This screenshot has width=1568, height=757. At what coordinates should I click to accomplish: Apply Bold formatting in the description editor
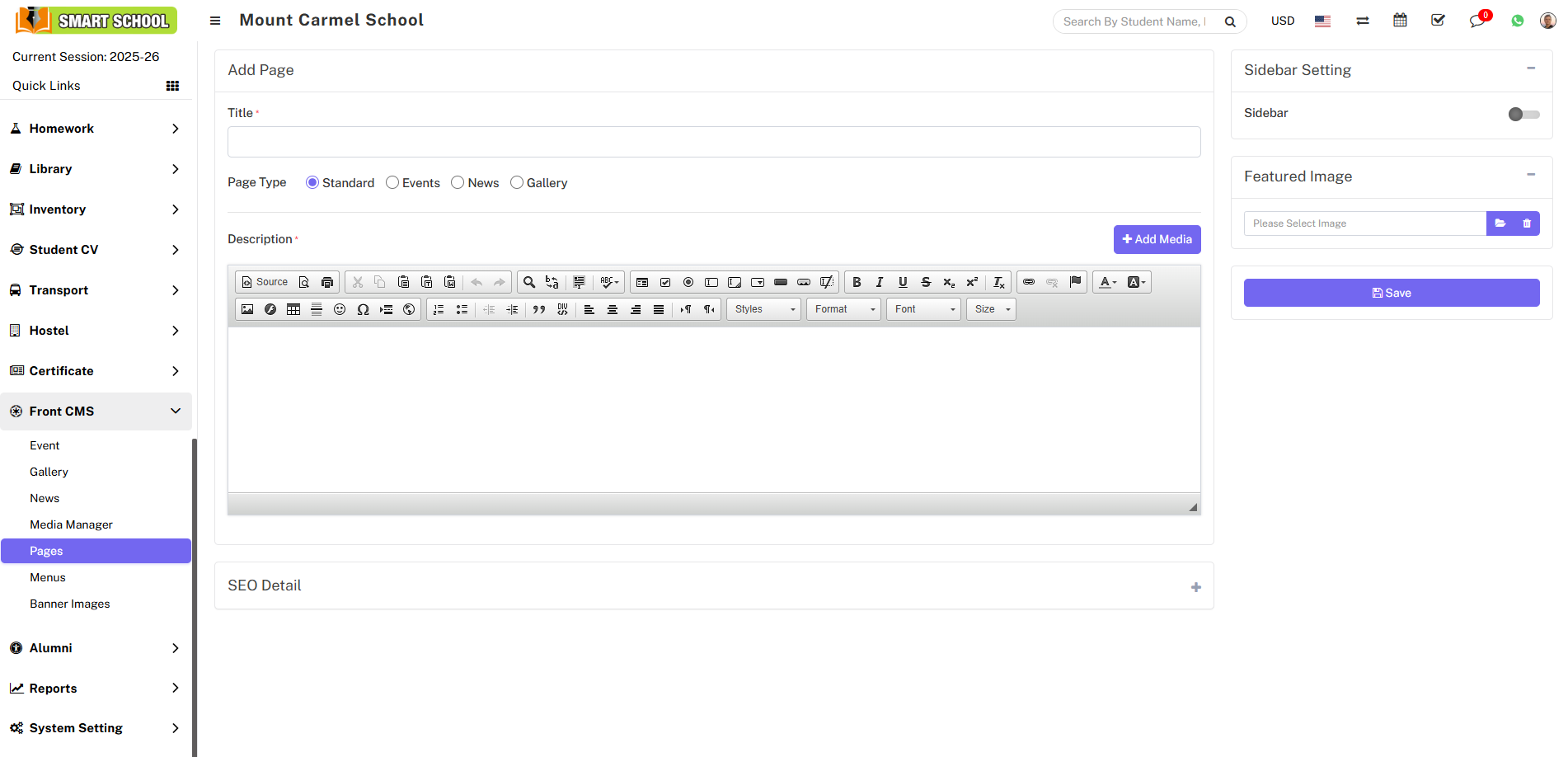coord(857,281)
